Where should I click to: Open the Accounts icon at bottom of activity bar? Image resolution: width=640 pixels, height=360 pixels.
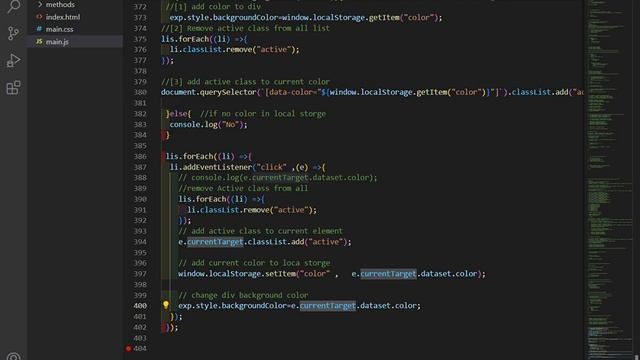(x=13, y=357)
